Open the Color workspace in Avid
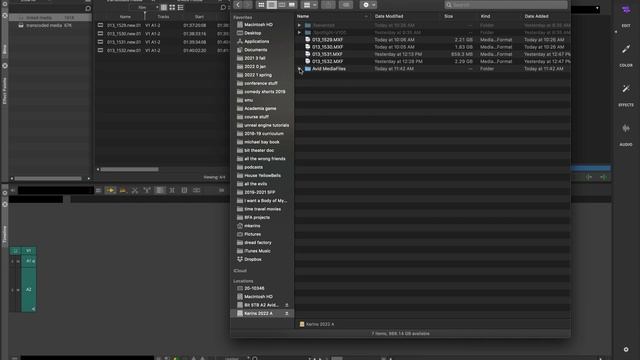The image size is (640, 360). point(626,54)
